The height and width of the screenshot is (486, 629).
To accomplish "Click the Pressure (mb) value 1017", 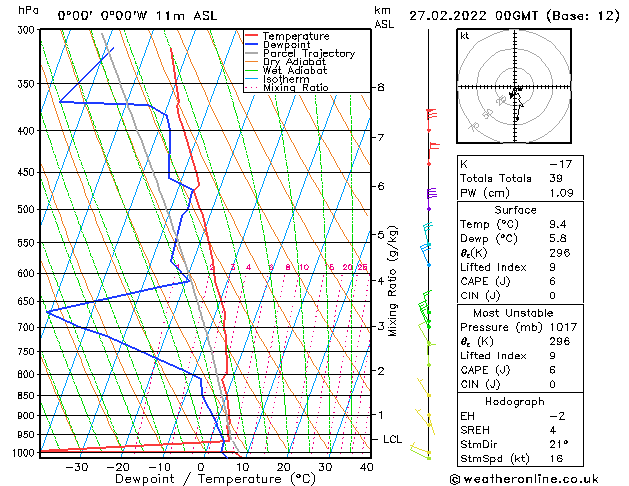I will tap(563, 327).
